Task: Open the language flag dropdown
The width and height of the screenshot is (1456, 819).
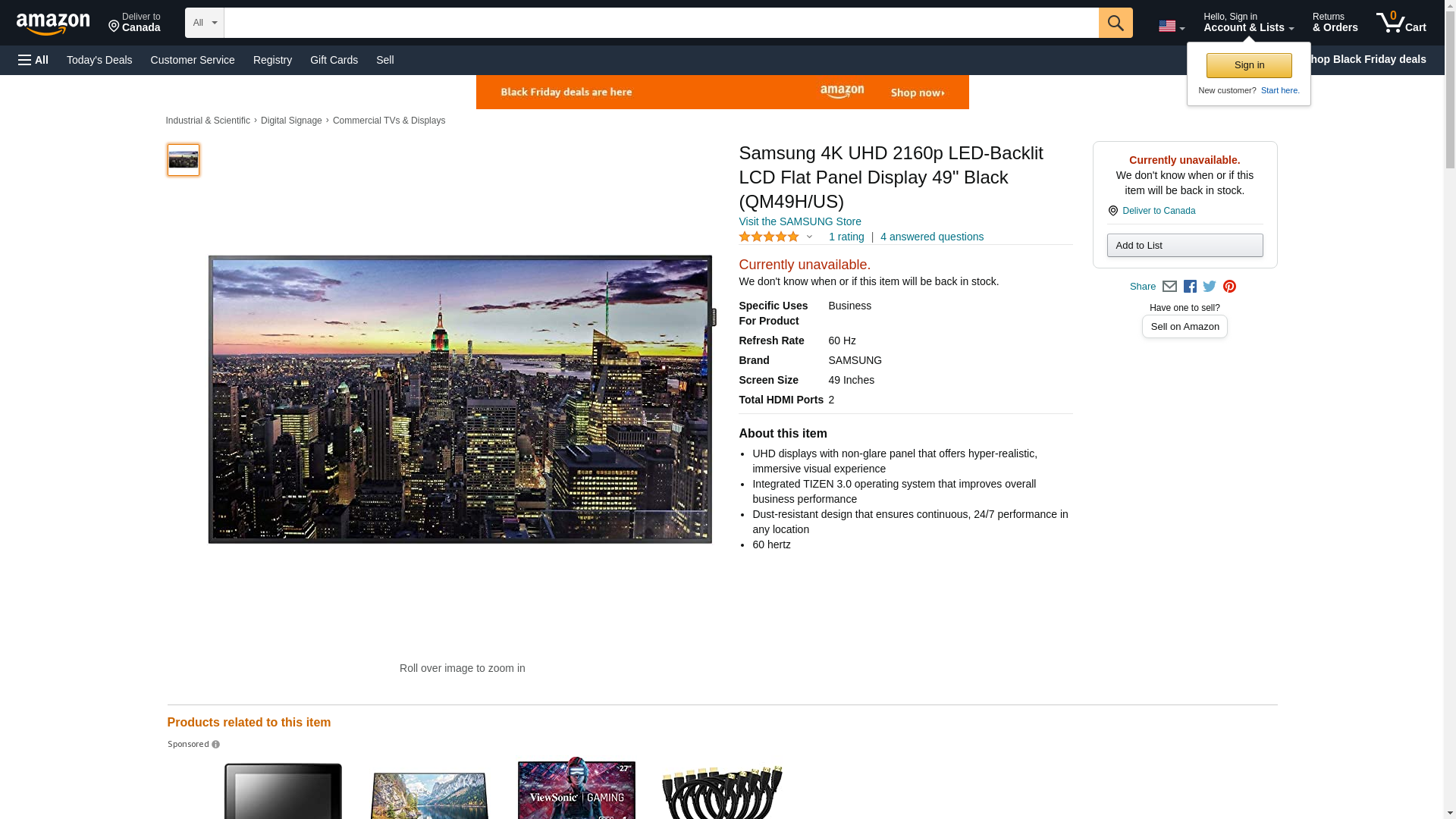Action: click(1171, 27)
